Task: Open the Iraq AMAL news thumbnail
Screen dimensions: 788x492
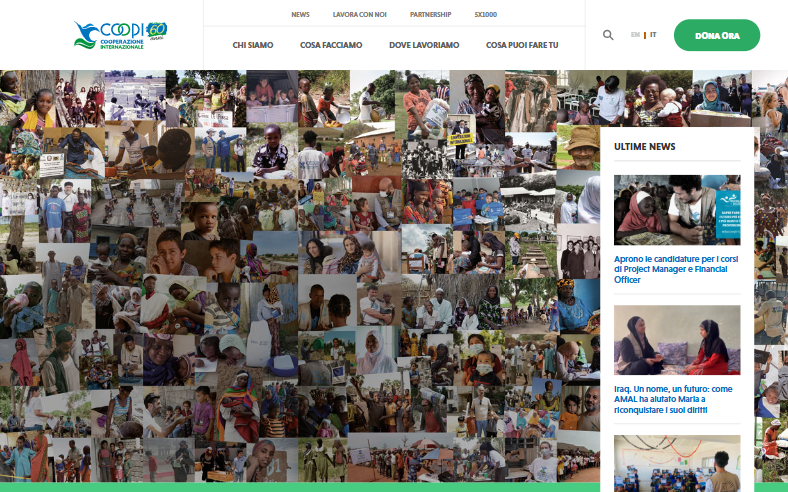Action: pyautogui.click(x=677, y=340)
